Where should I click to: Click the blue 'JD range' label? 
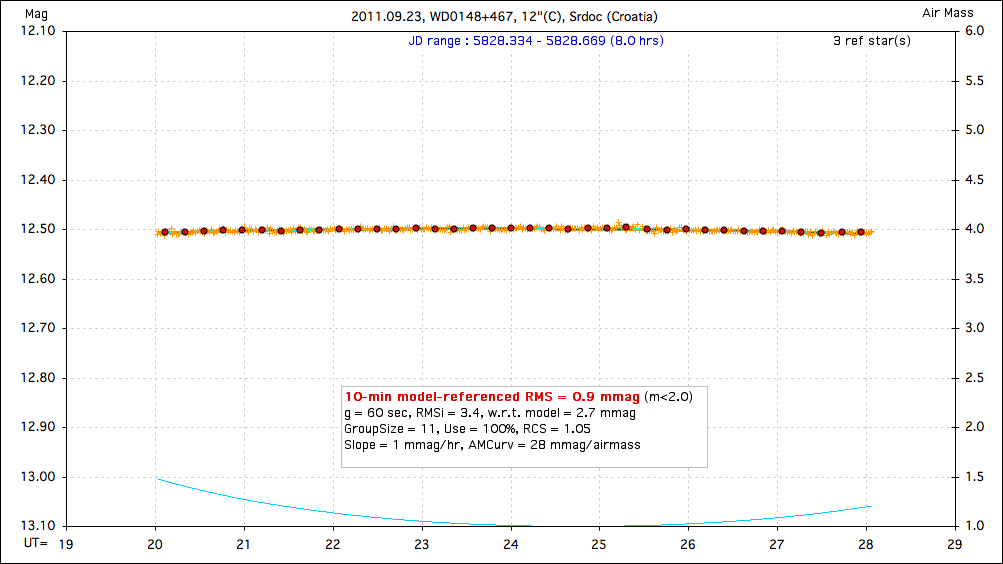pos(536,41)
